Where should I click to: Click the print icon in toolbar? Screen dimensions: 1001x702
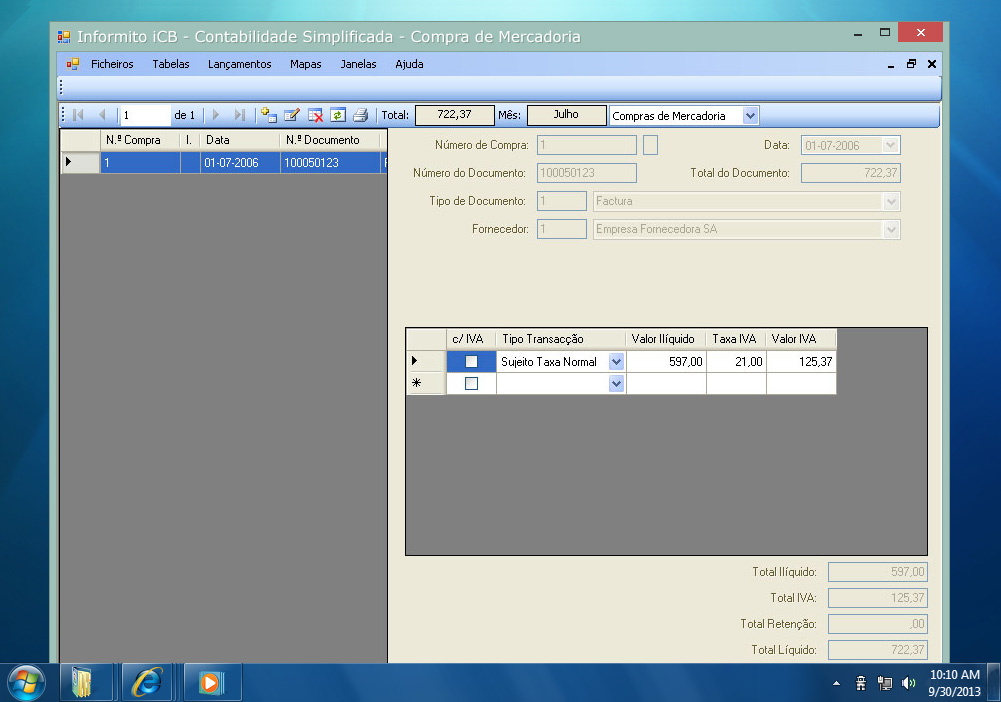click(360, 115)
